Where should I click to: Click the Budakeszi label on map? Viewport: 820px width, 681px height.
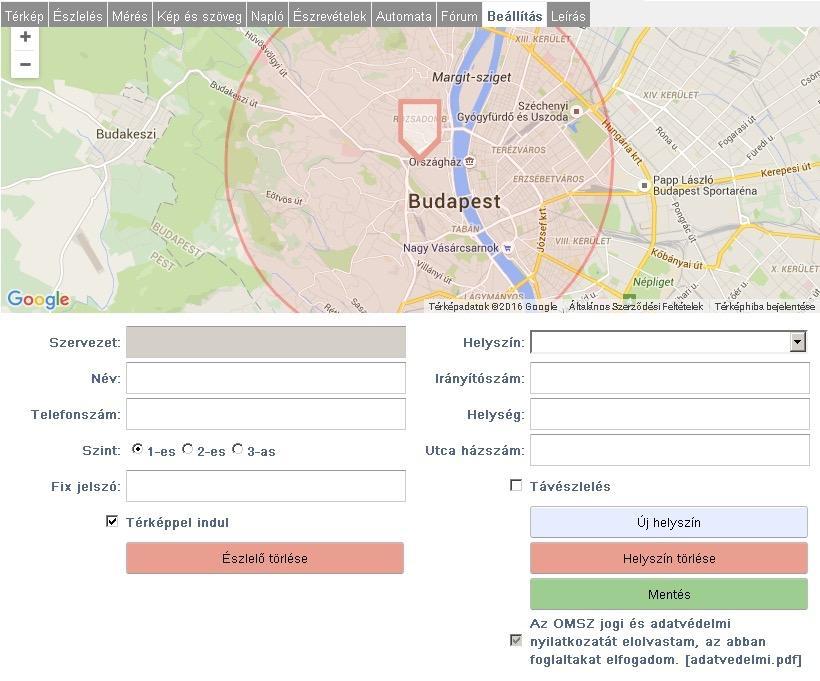126,134
